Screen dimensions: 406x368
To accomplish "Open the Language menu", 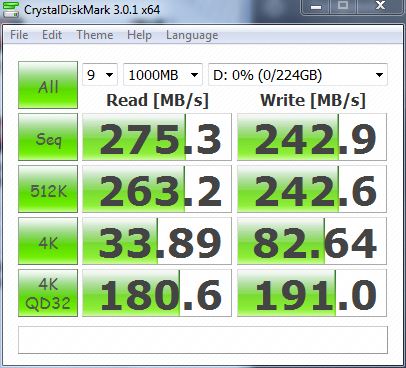I will tap(192, 35).
